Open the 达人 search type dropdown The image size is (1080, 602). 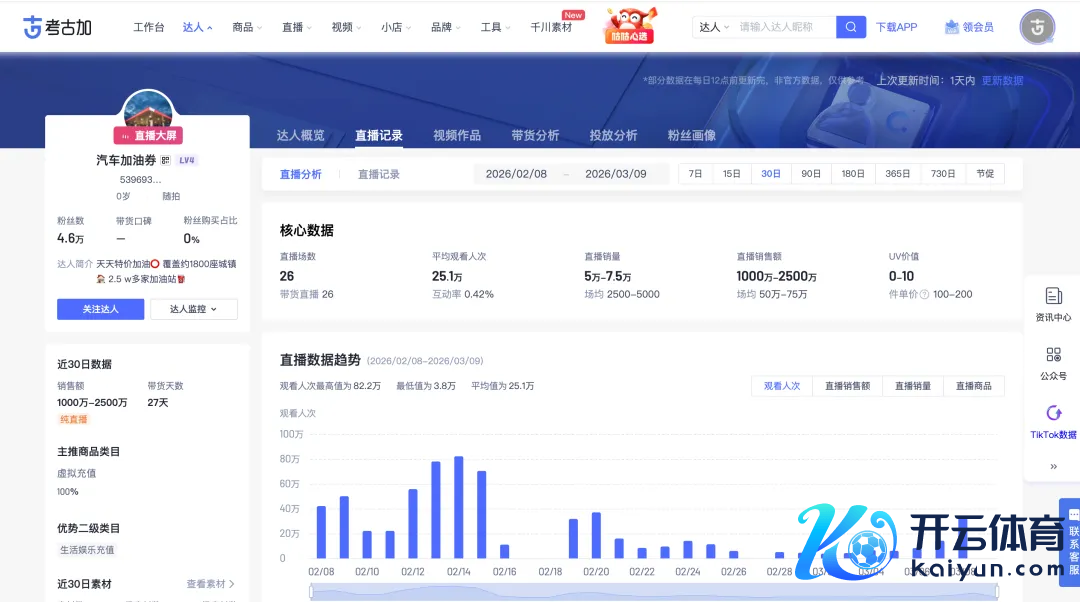tap(714, 27)
